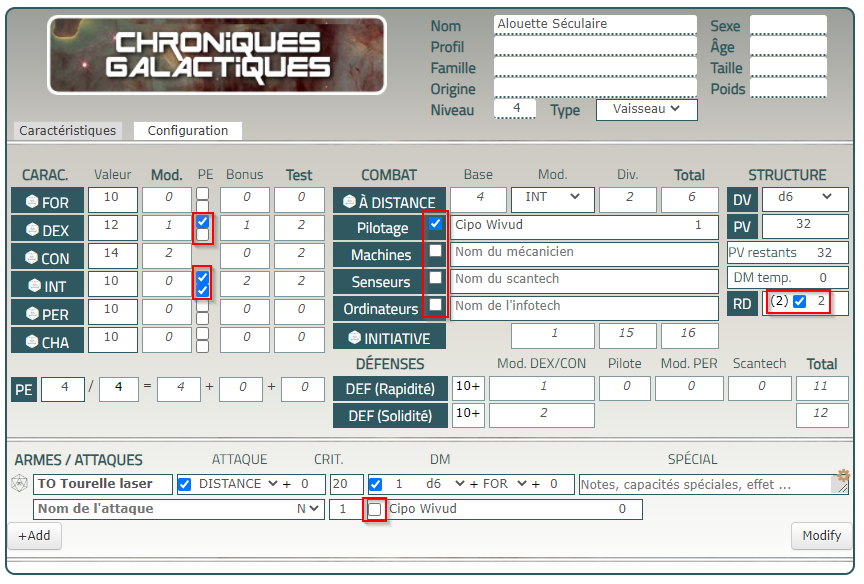
Task: Roll the INT characteristic dice
Action: [46, 286]
